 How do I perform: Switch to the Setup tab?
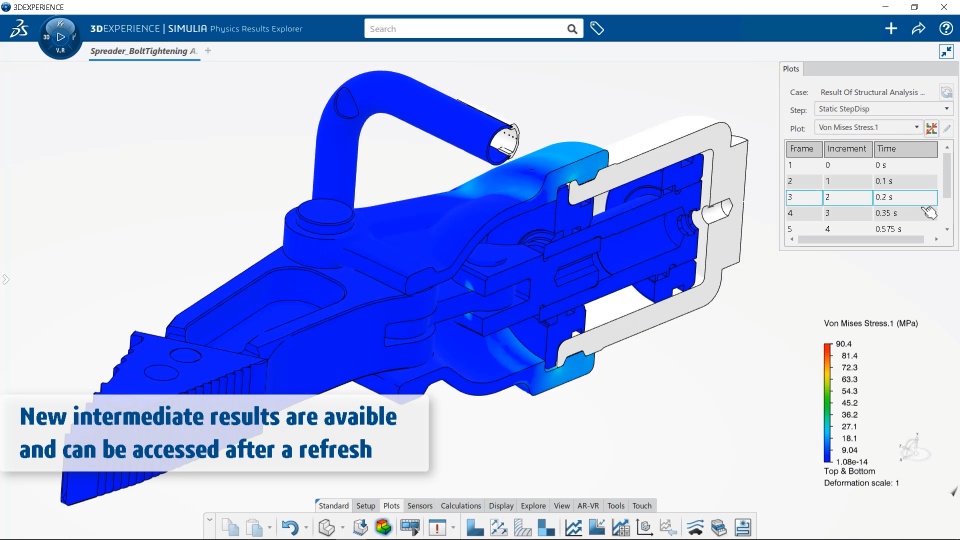366,506
